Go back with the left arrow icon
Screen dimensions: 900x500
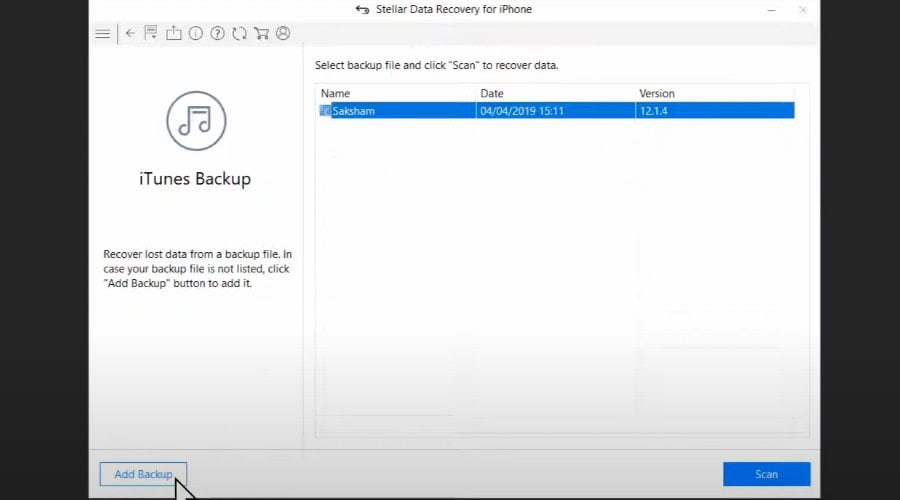130,33
